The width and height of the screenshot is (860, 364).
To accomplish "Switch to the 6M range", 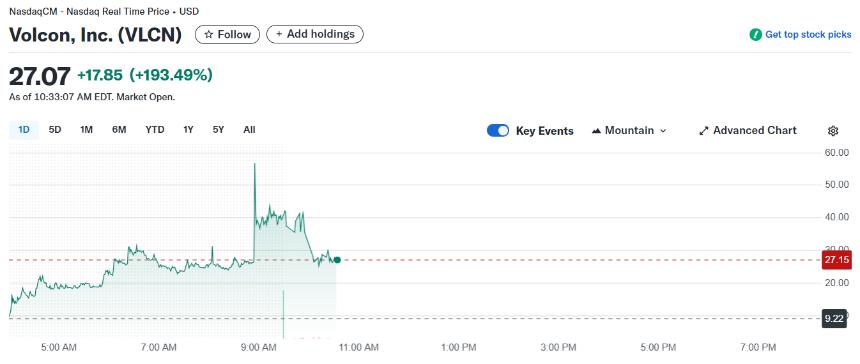I will tap(119, 130).
